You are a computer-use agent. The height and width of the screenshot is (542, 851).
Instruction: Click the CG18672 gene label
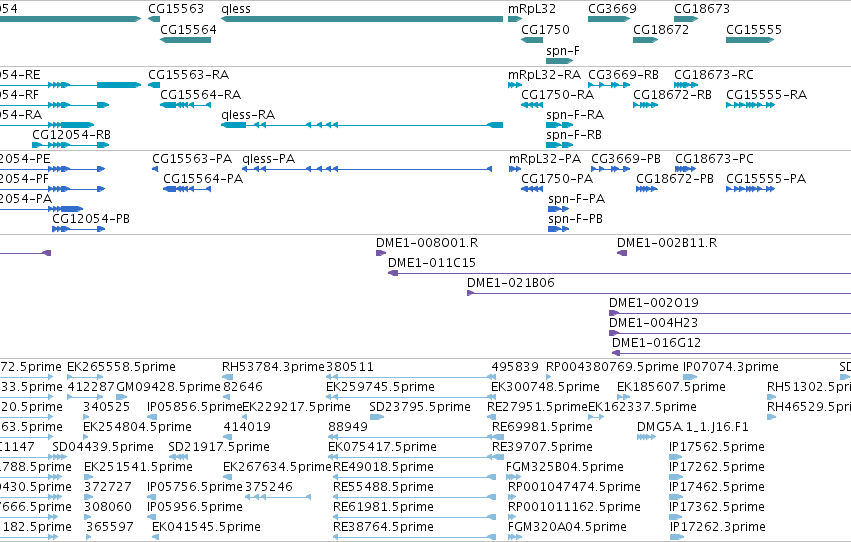click(x=661, y=29)
